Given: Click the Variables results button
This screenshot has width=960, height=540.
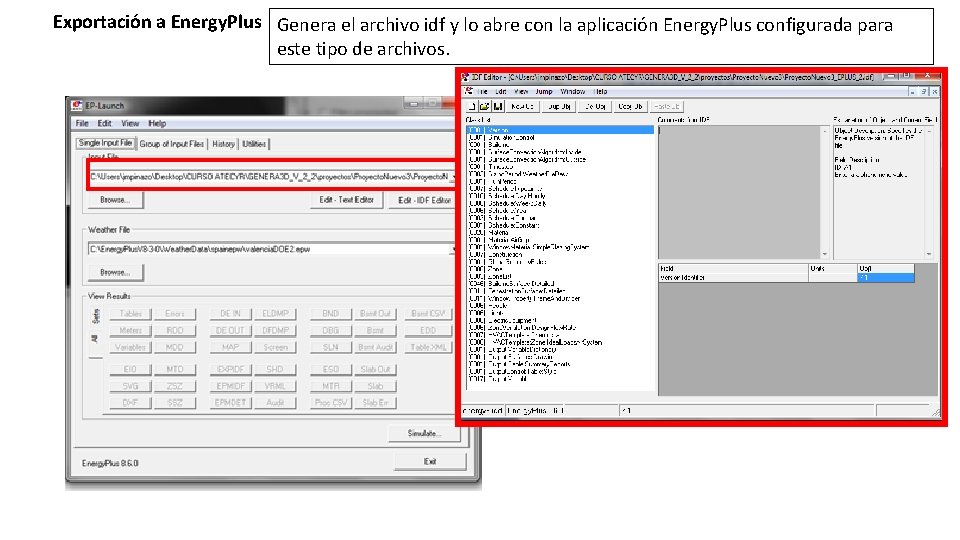Looking at the screenshot, I should 130,347.
